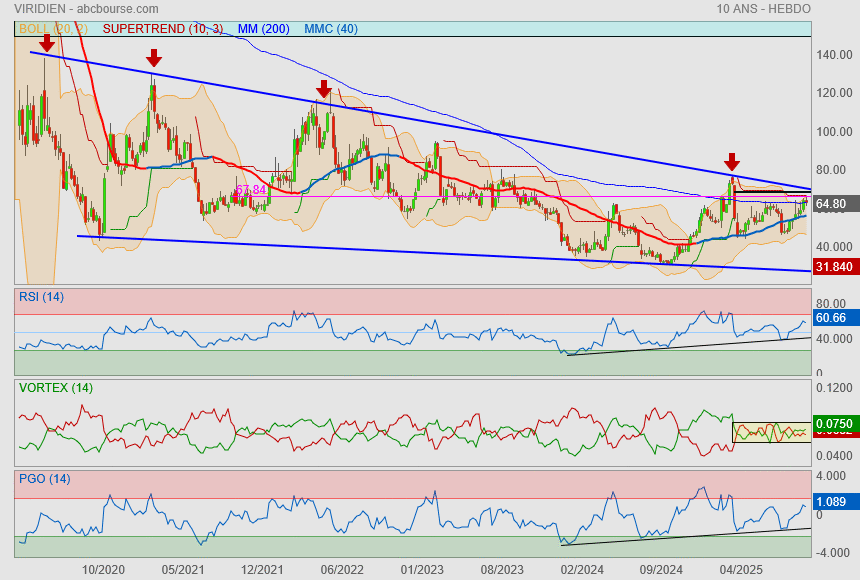
Task: Select the PGO (14) panel label
Action: coord(43,479)
